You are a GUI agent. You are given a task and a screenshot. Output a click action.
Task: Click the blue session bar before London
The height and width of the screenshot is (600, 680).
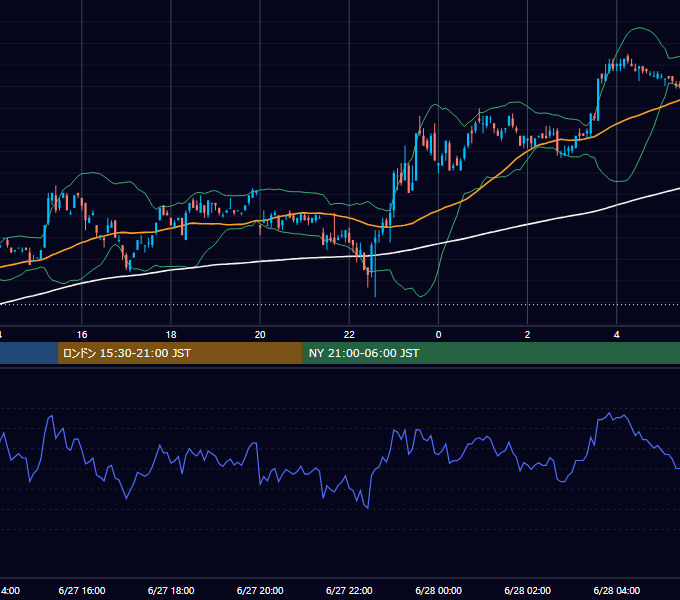point(29,353)
